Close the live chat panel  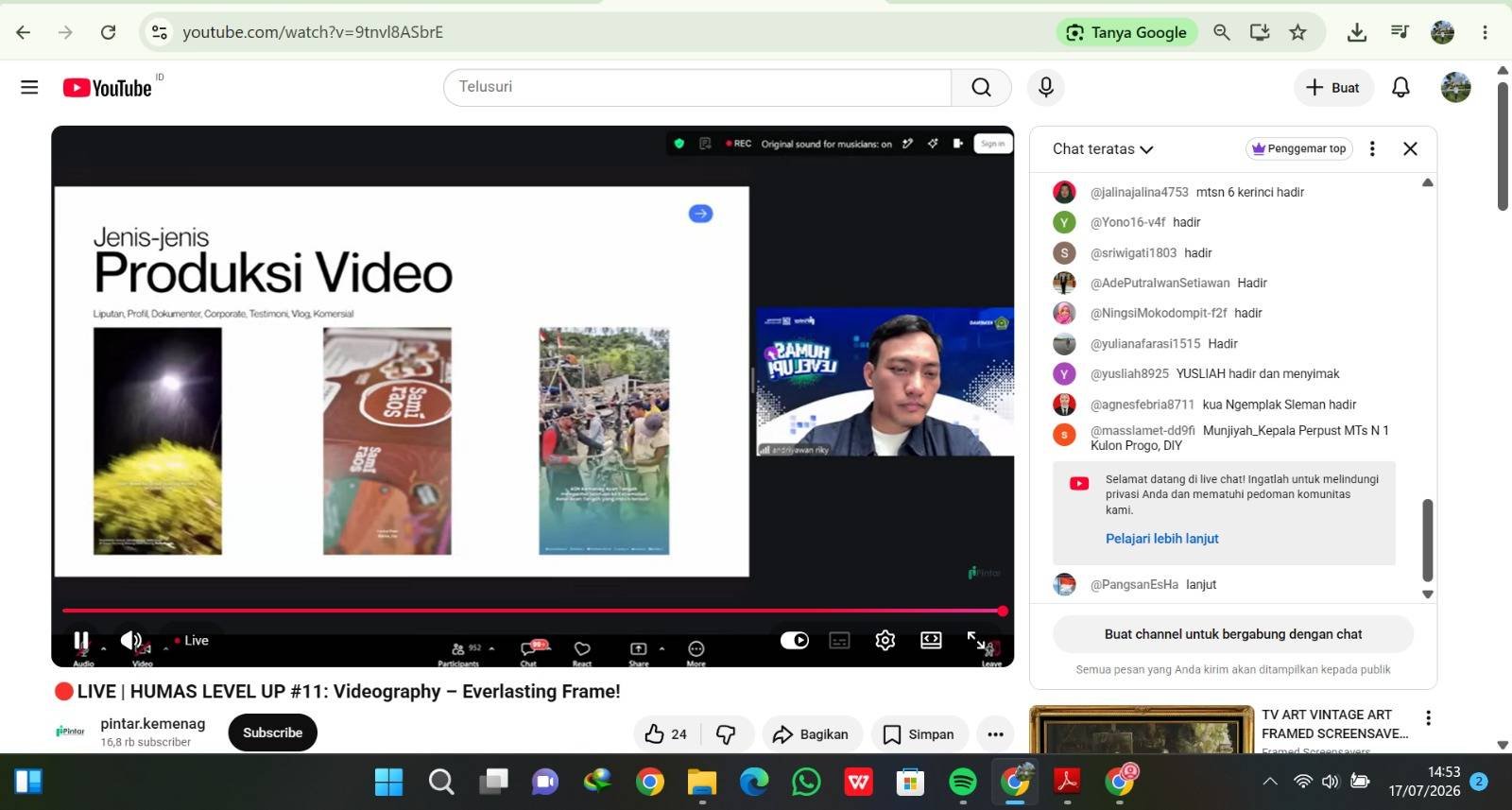coord(1410,148)
